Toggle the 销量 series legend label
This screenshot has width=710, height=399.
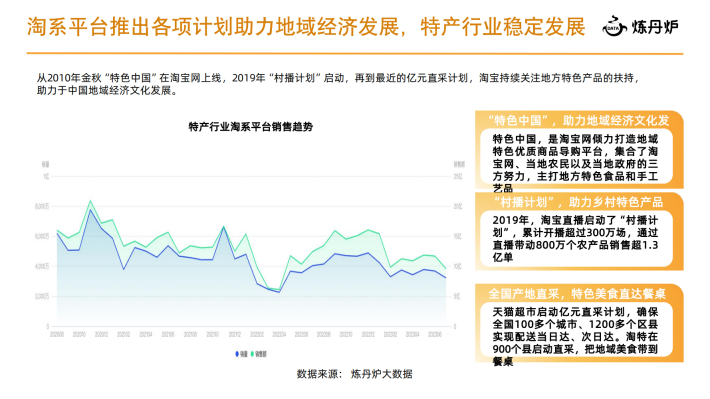coord(244,354)
